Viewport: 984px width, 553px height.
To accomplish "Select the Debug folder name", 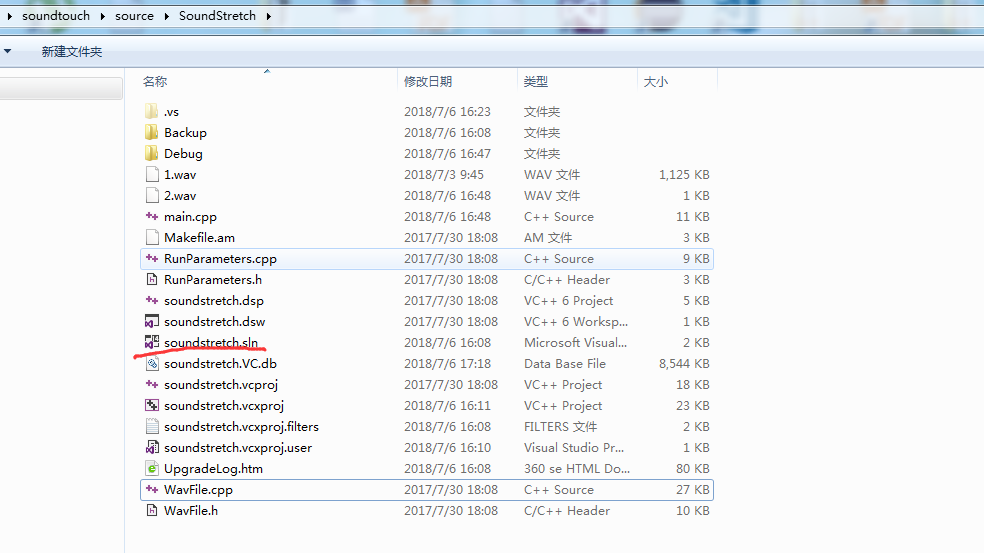I will tap(183, 154).
